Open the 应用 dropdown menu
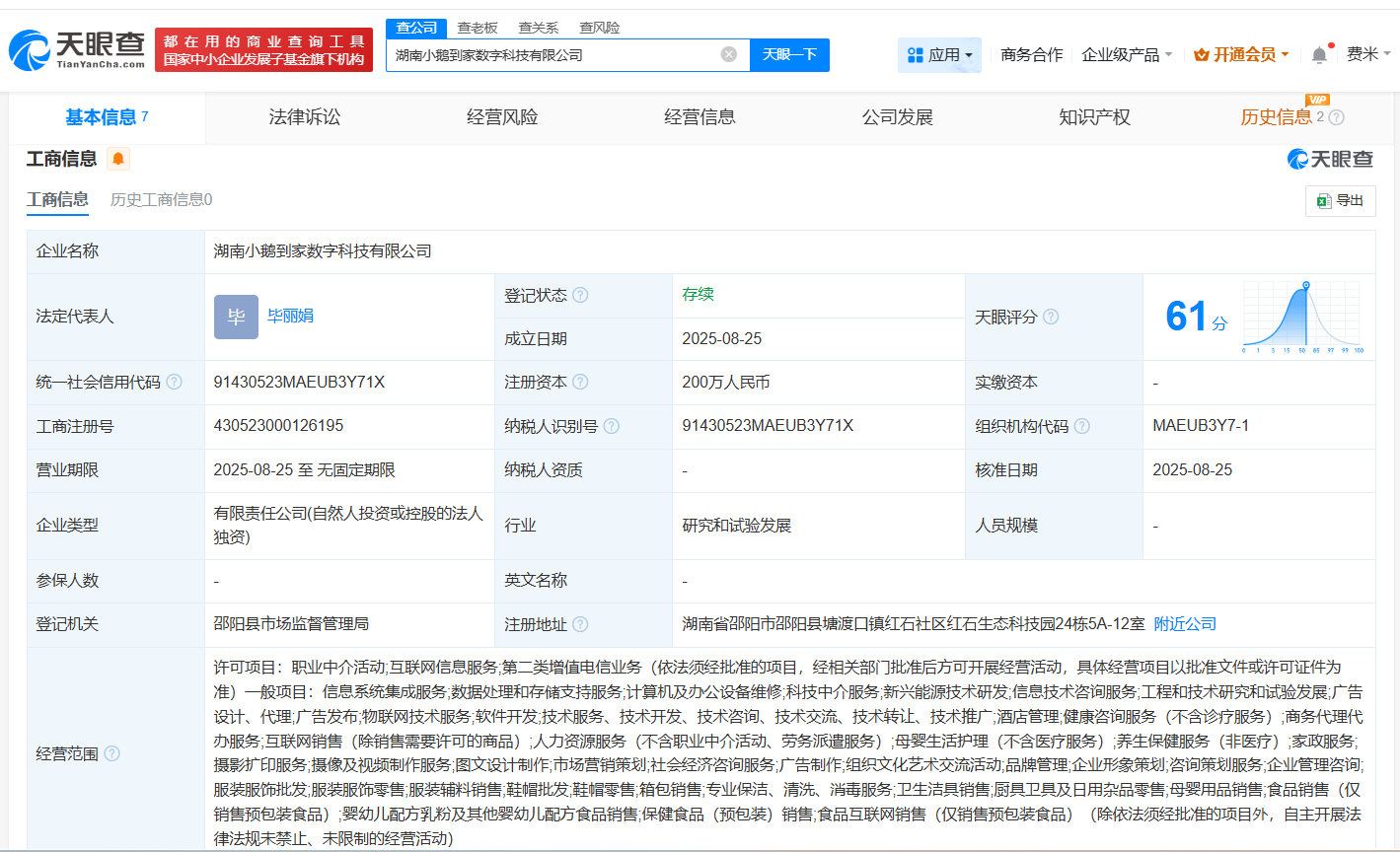The height and width of the screenshot is (852, 1400). pyautogui.click(x=939, y=54)
